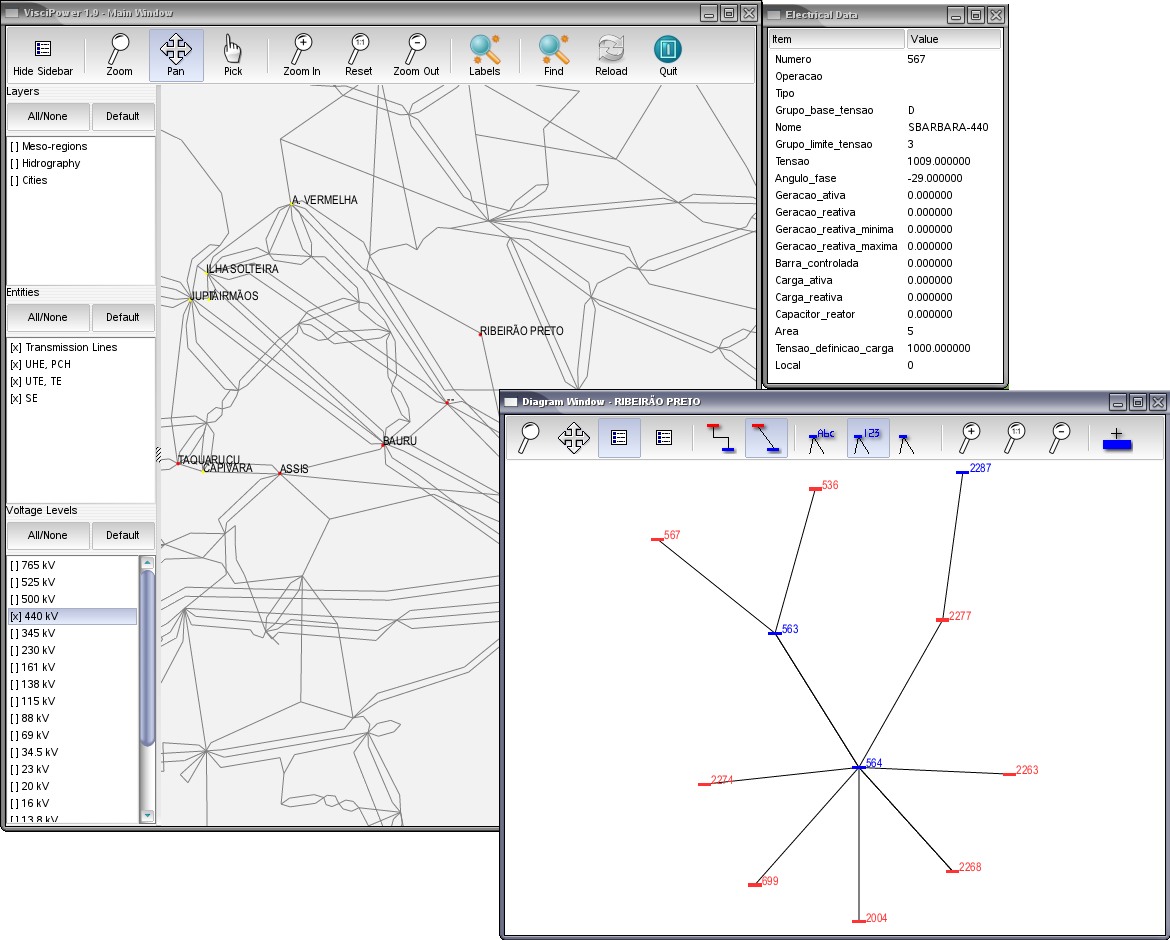1170x940 pixels.
Task: Reset the map zoom to 1:1 in main toolbar
Action: tap(359, 55)
